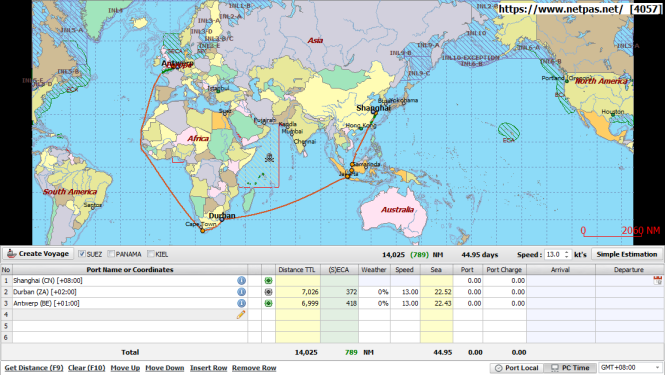Click the Simple Estimation button
Image resolution: width=665 pixels, height=375 pixels.
tap(627, 254)
